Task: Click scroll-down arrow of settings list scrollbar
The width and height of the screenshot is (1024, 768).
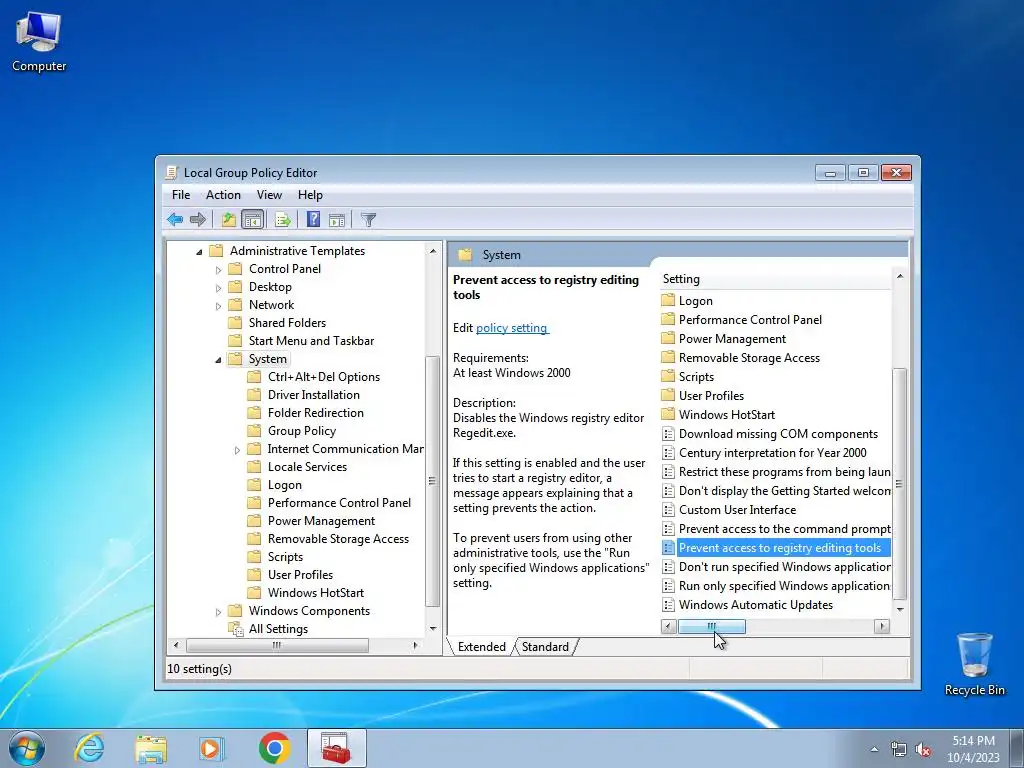Action: [x=900, y=609]
